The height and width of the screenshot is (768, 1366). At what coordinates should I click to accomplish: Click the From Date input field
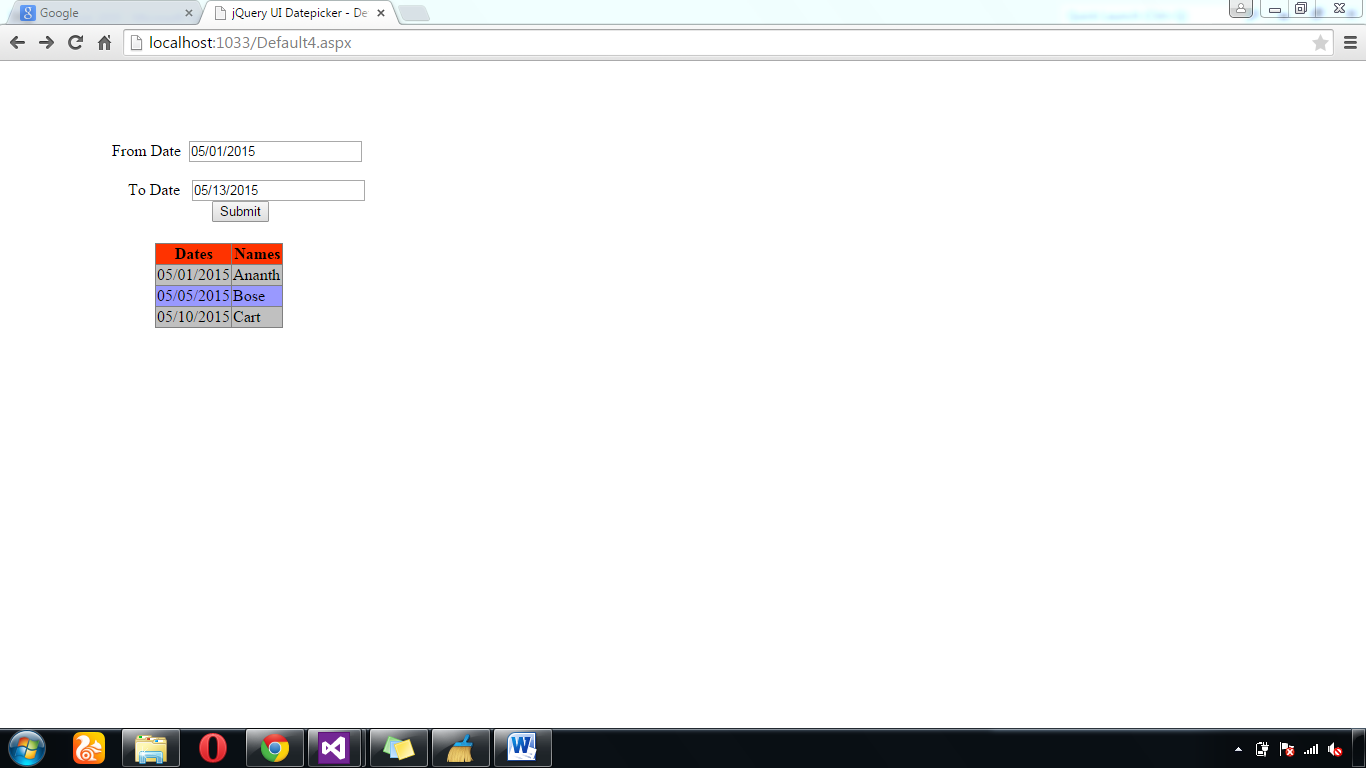275,151
